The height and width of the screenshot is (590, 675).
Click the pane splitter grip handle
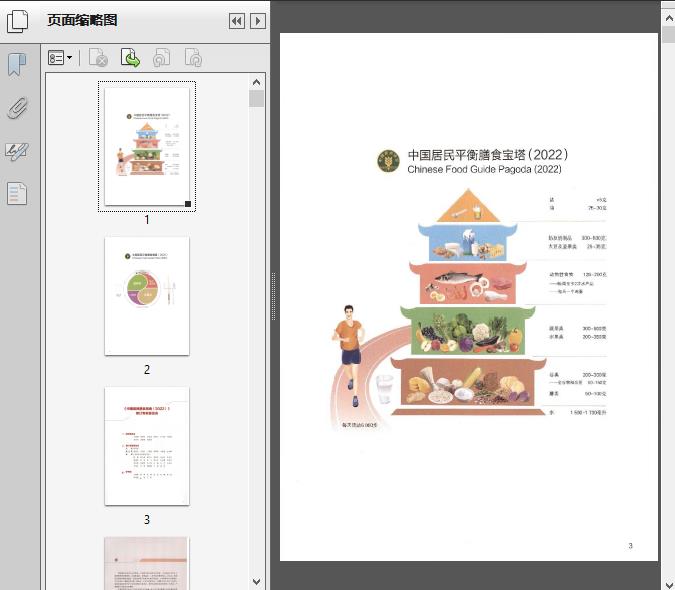point(273,296)
